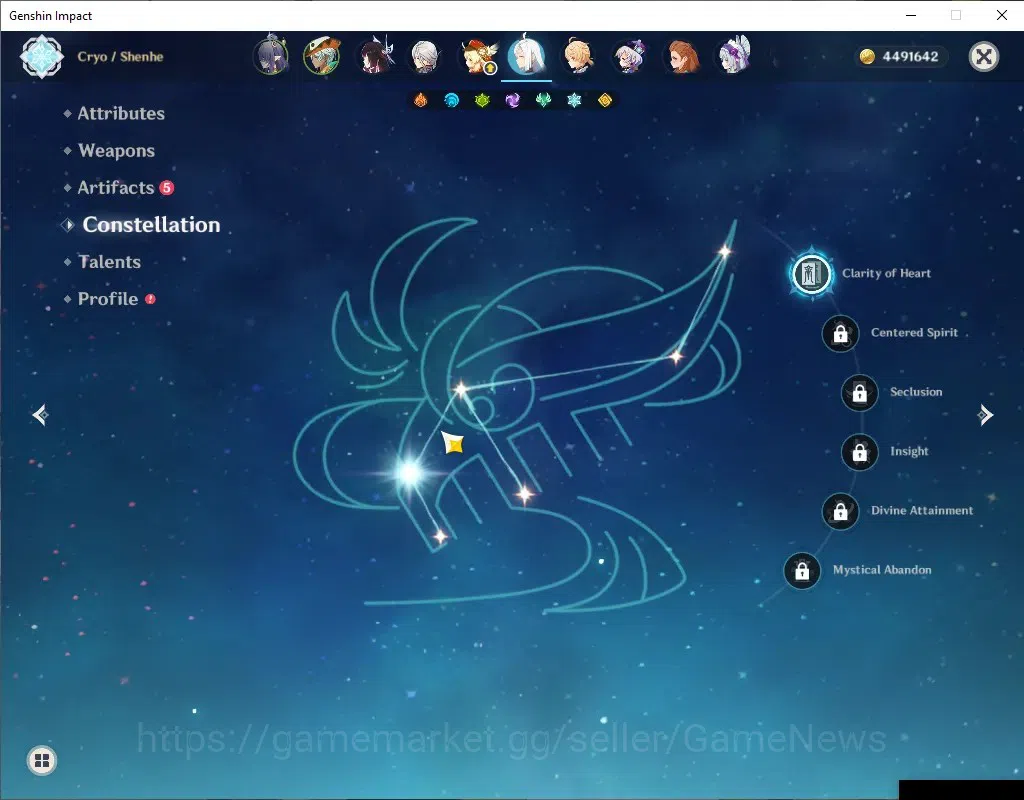Click the red alert badge beside Profile

pyautogui.click(x=150, y=299)
